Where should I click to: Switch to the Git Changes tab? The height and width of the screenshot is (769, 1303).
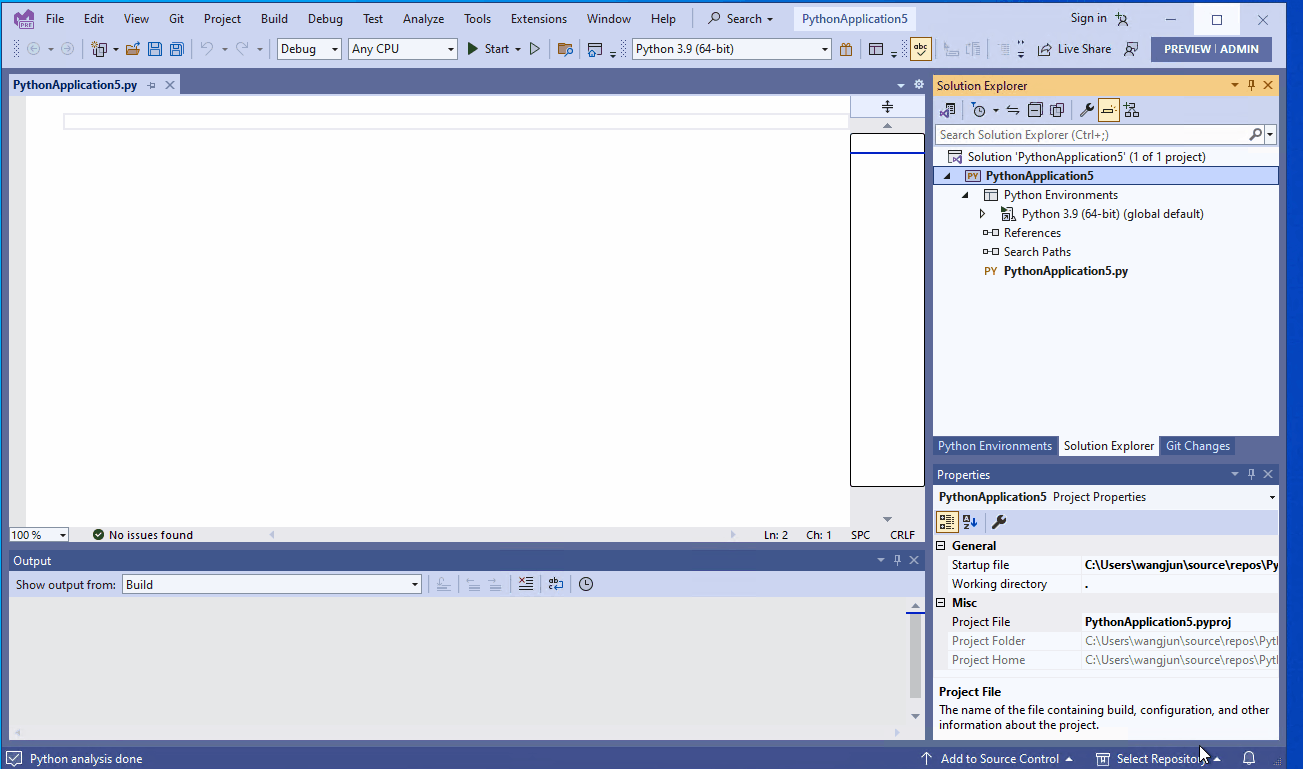coord(1197,445)
